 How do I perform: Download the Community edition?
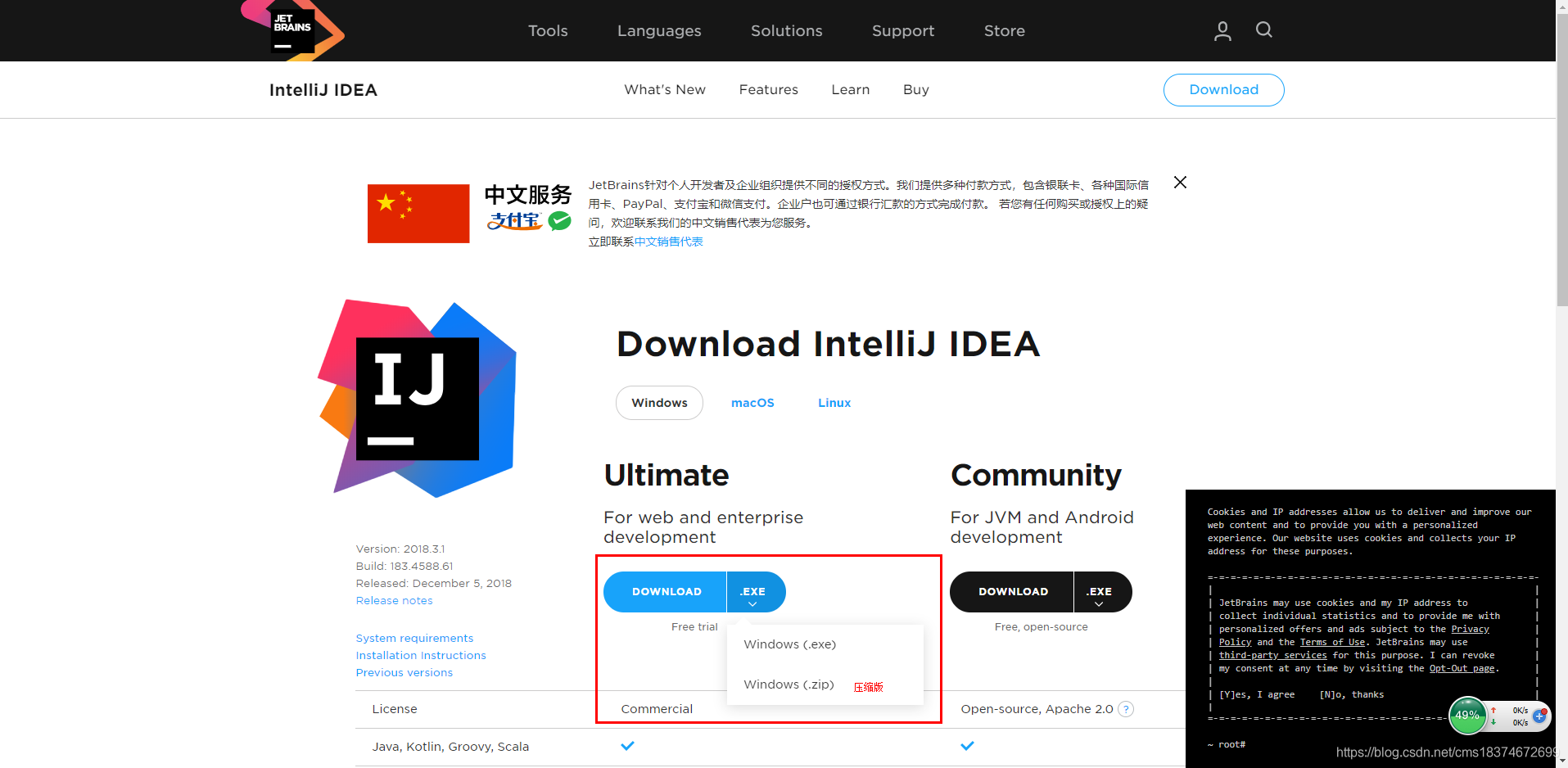(1011, 592)
